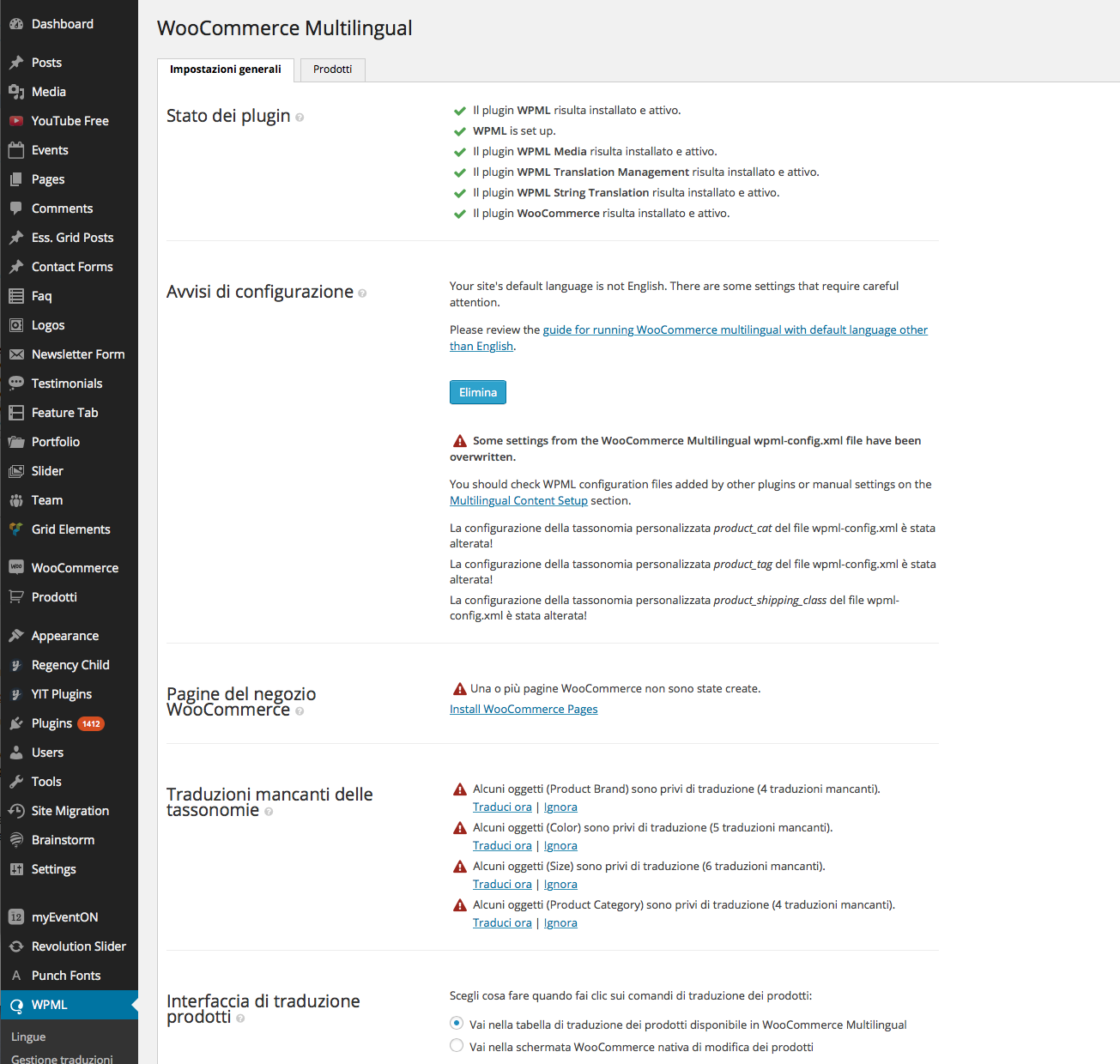Click Traduci ora for Product Brand
Viewport: 1120px width, 1064px height.
tap(502, 807)
